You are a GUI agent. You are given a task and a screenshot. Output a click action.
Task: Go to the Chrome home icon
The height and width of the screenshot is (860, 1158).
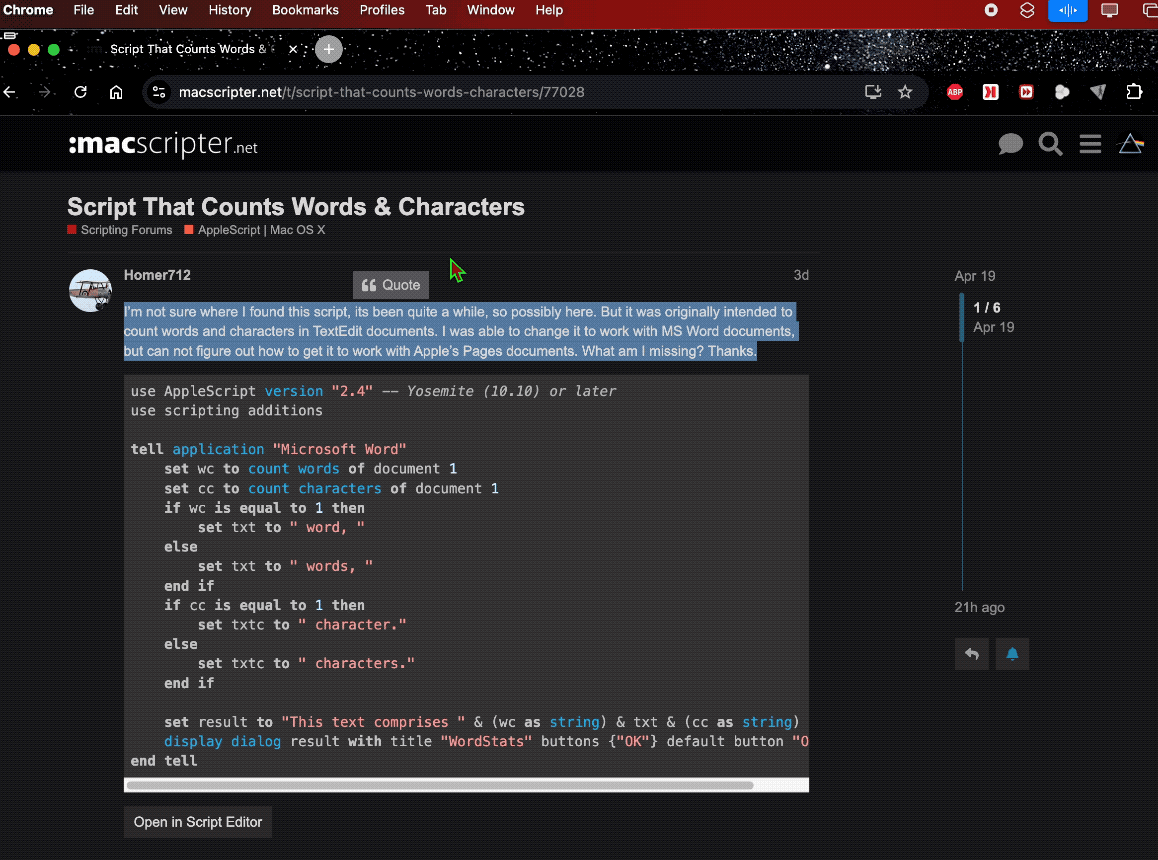pyautogui.click(x=116, y=92)
